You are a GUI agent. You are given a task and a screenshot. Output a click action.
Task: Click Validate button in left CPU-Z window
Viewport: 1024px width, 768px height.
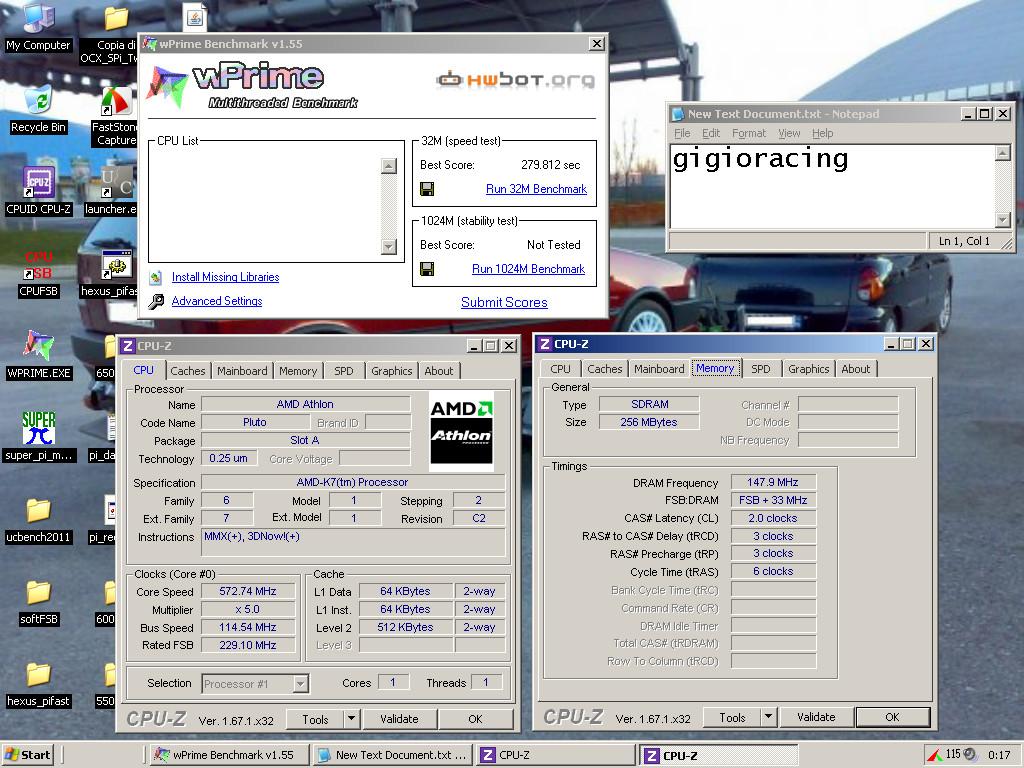point(399,719)
